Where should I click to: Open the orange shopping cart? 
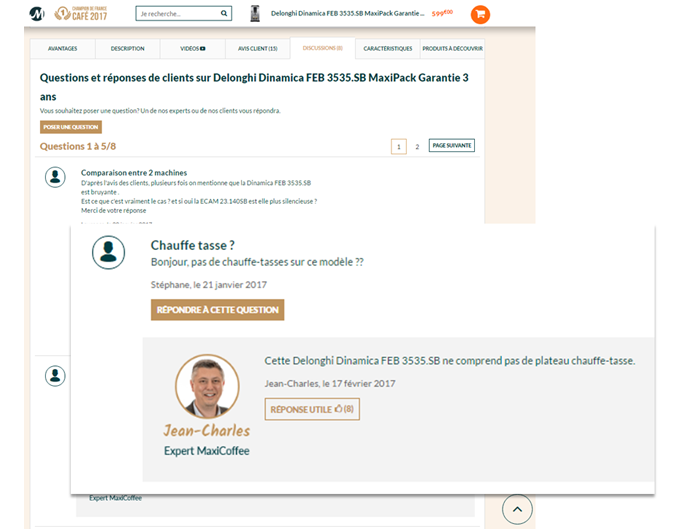(x=480, y=15)
